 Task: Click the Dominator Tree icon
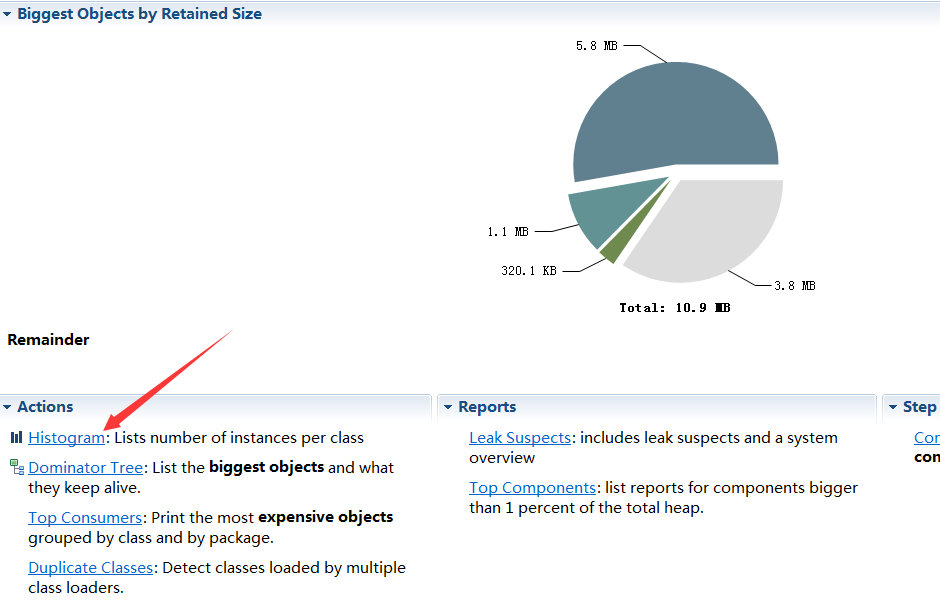tap(17, 467)
